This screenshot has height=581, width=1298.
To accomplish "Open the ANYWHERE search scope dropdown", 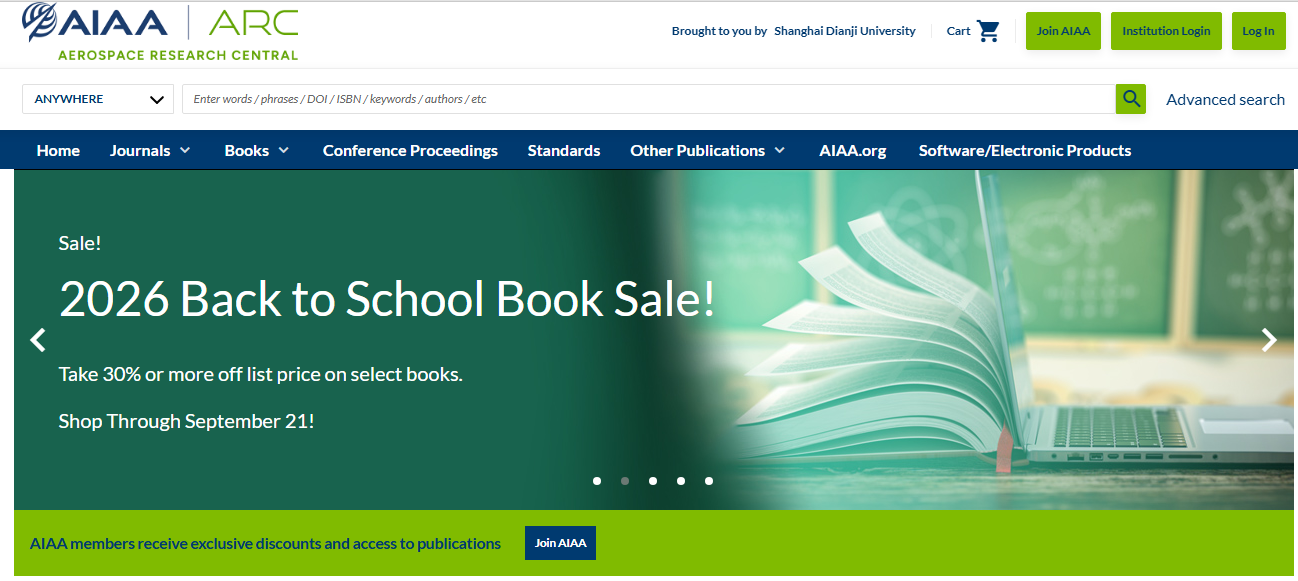I will 98,99.
